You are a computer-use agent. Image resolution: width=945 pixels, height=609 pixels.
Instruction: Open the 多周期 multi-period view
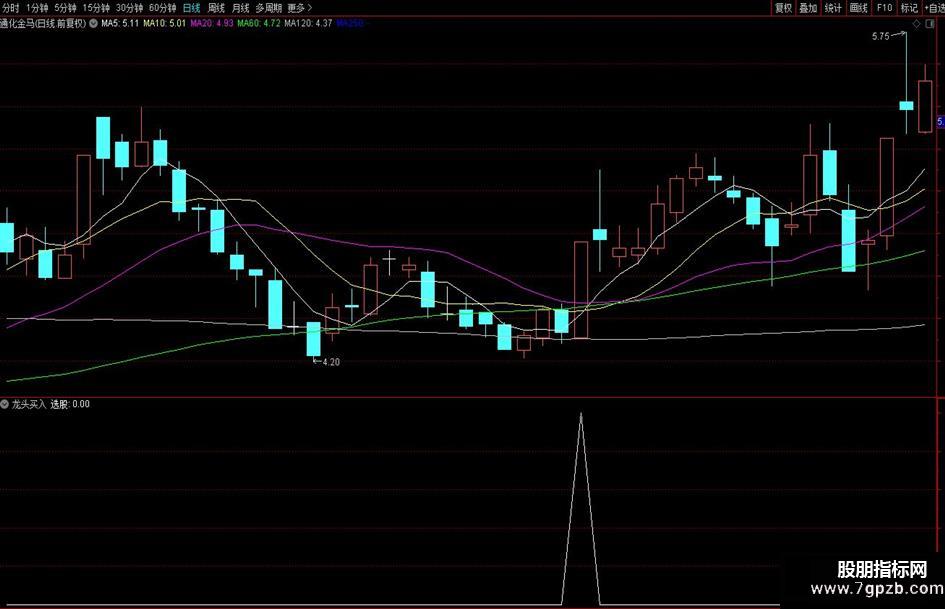coord(269,8)
